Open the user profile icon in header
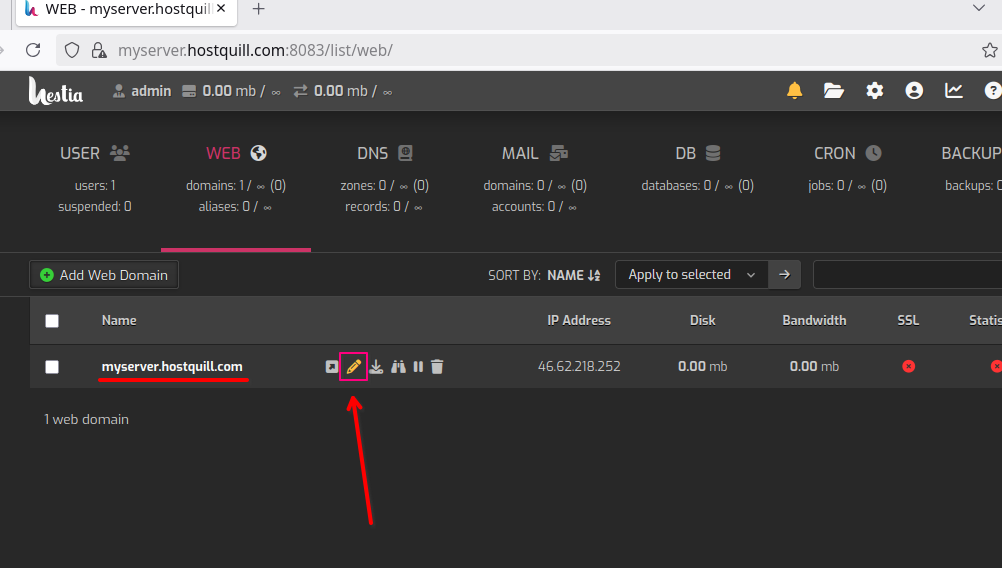The height and width of the screenshot is (568, 1002). (x=914, y=91)
